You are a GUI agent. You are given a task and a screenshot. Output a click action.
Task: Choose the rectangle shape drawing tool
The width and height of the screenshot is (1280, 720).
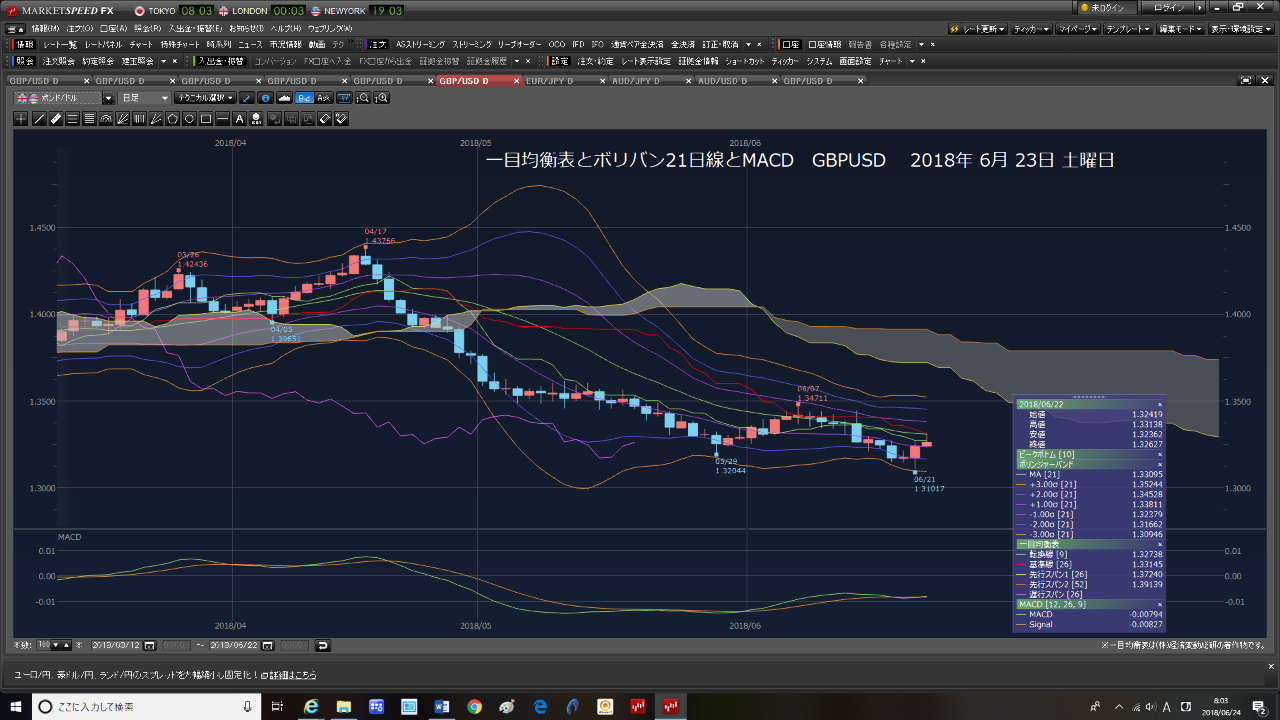click(x=206, y=119)
